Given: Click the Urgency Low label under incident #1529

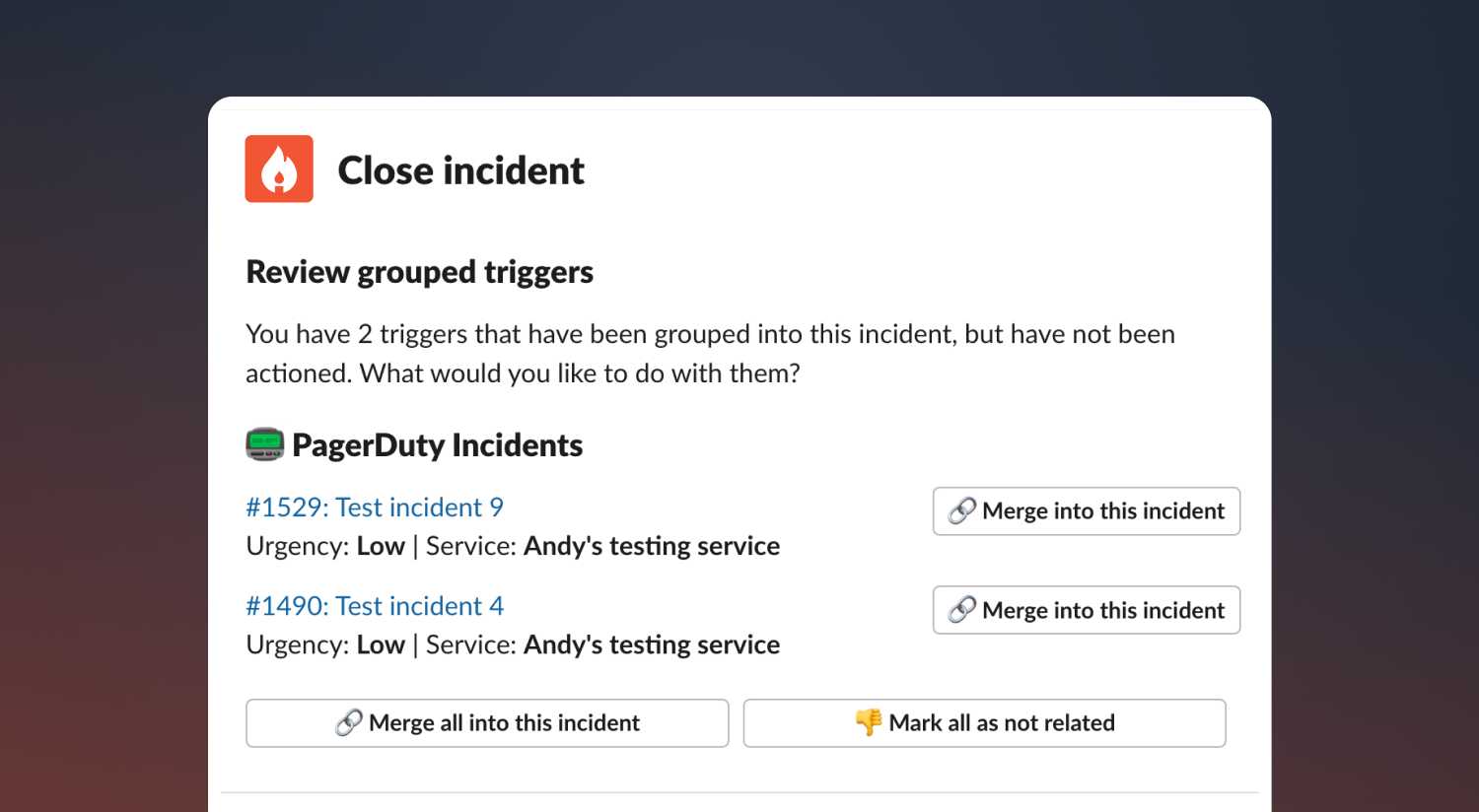Looking at the screenshot, I should click(325, 546).
